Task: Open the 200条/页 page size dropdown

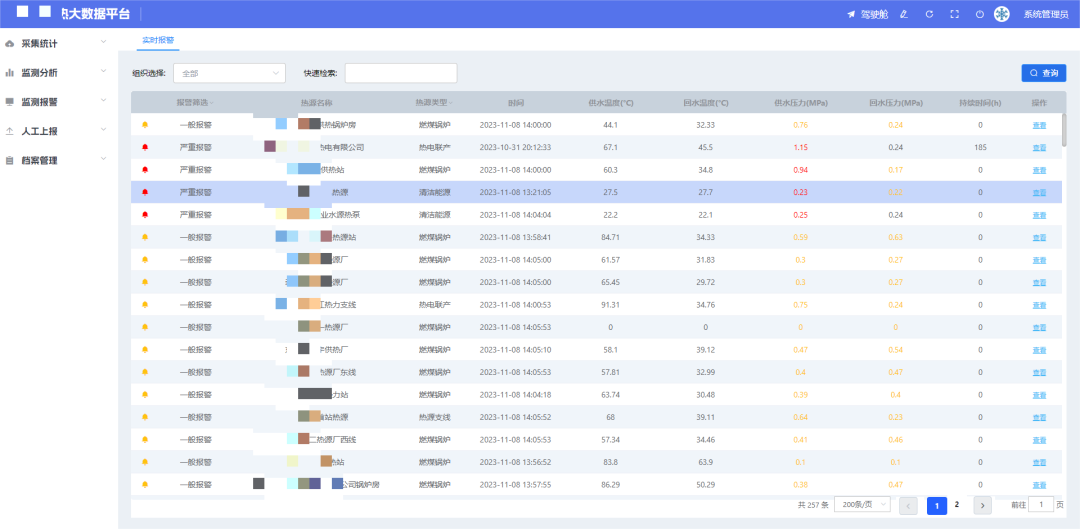Action: point(862,505)
